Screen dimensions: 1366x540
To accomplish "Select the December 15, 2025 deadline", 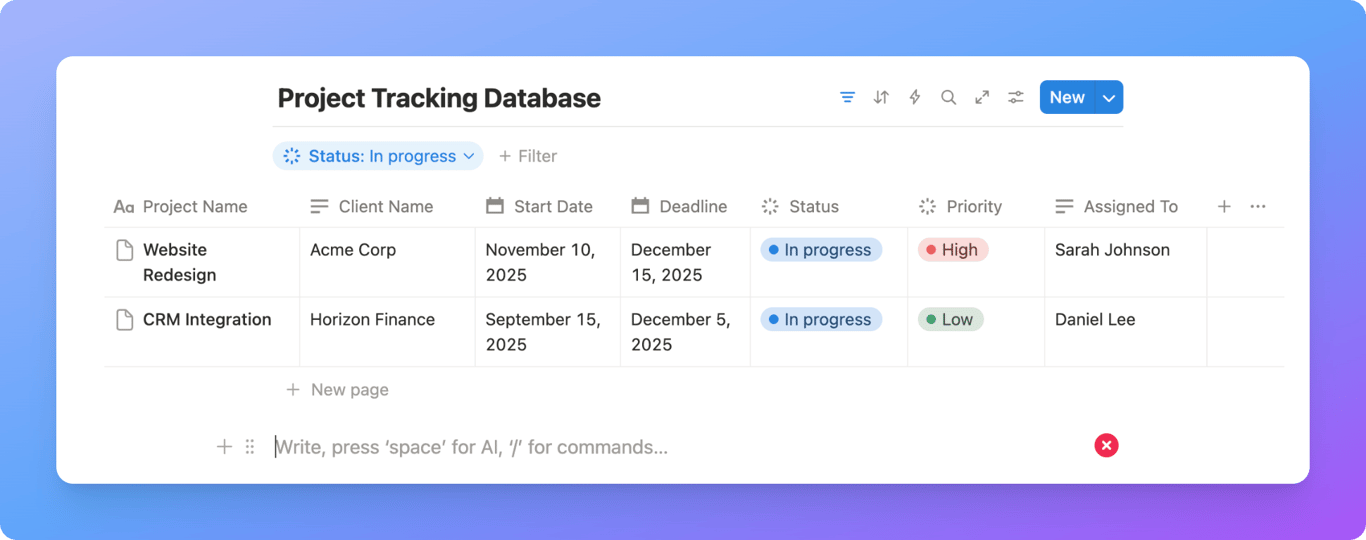I will tap(685, 262).
